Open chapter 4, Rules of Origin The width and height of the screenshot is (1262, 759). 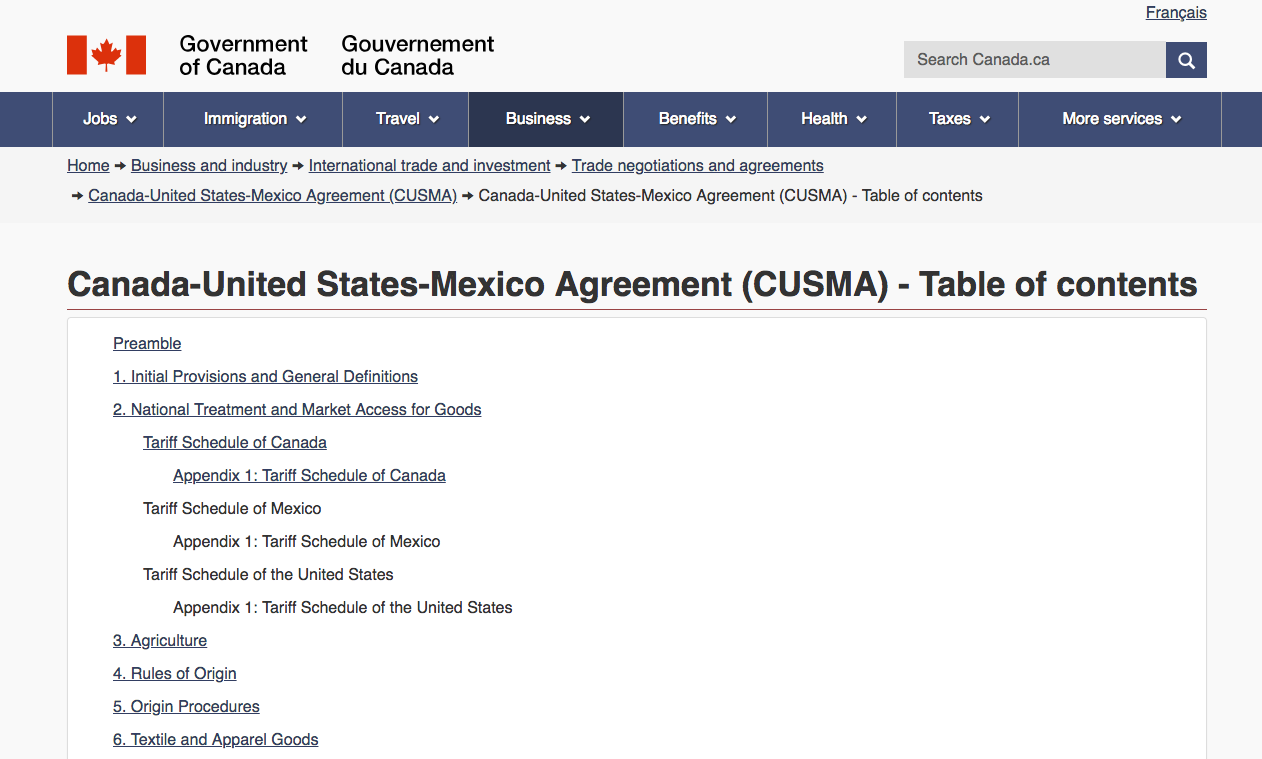pos(175,673)
